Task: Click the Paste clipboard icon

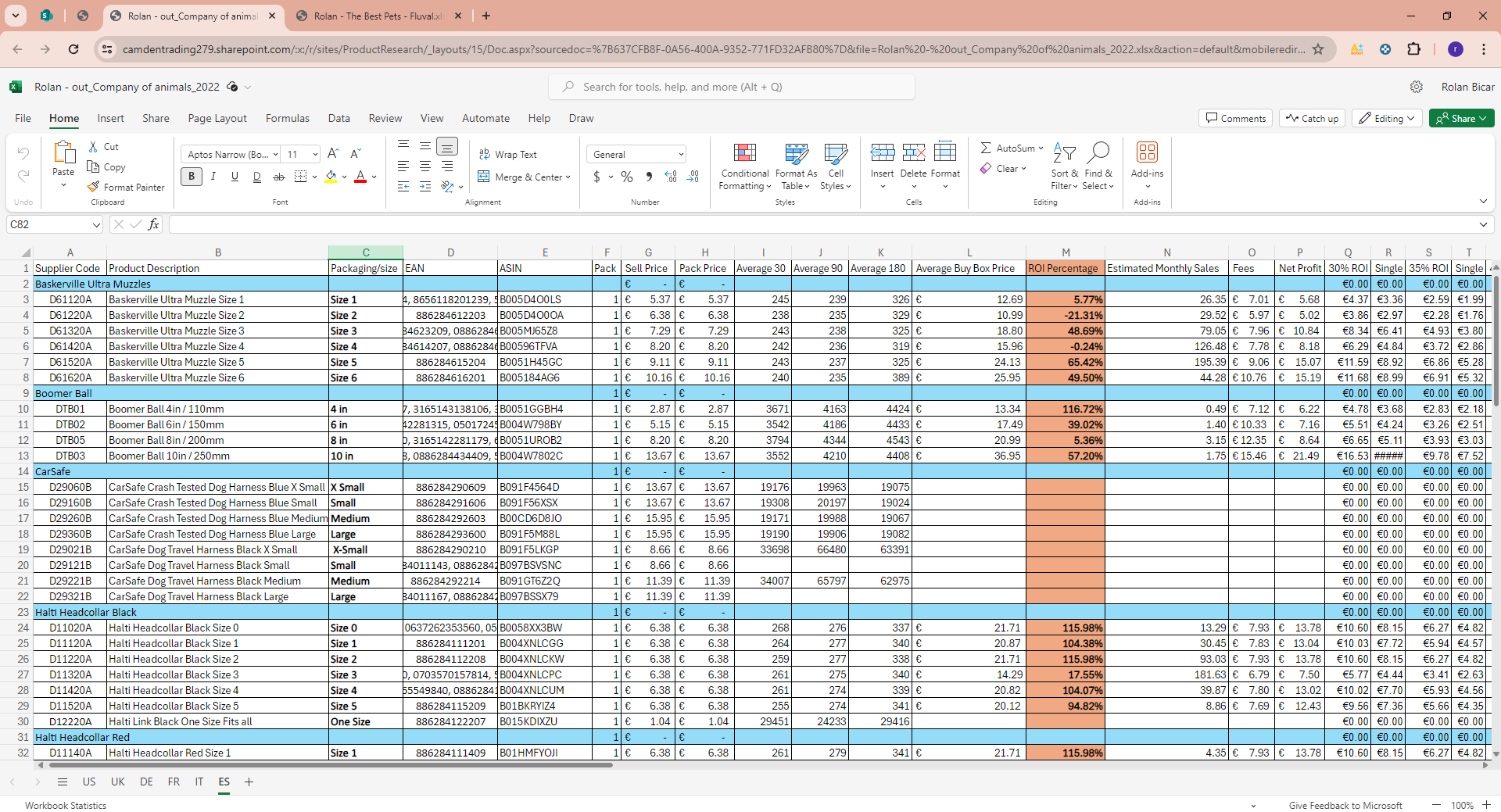Action: (x=63, y=152)
